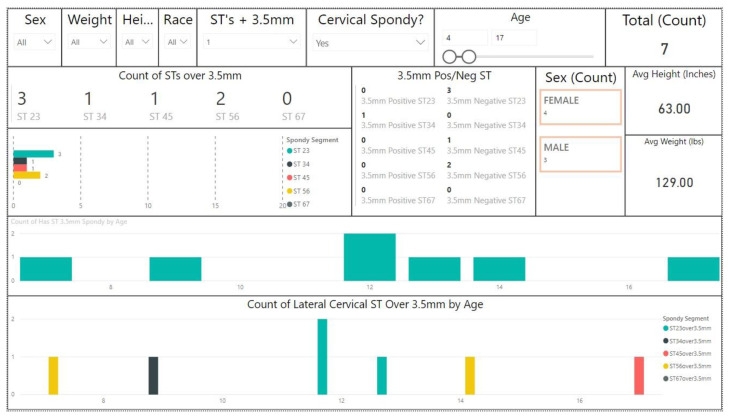Open the Cervical Spondy? dropdown showing Yes

coord(371,43)
